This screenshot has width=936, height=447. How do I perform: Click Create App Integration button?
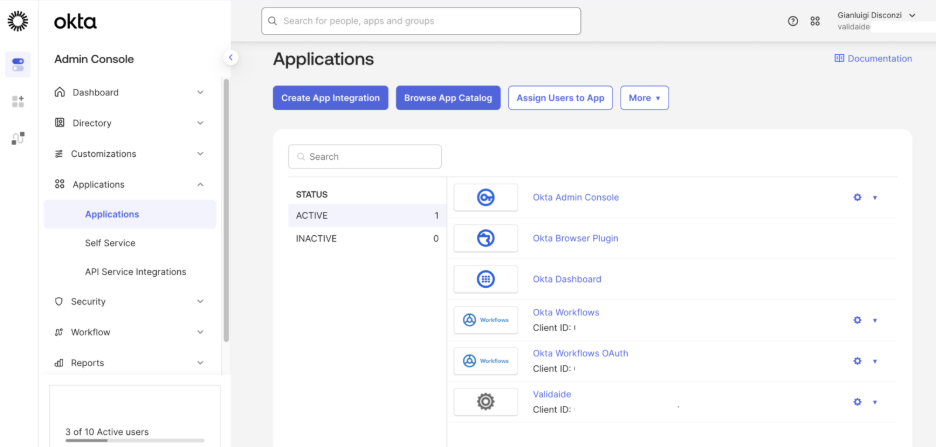pos(331,98)
